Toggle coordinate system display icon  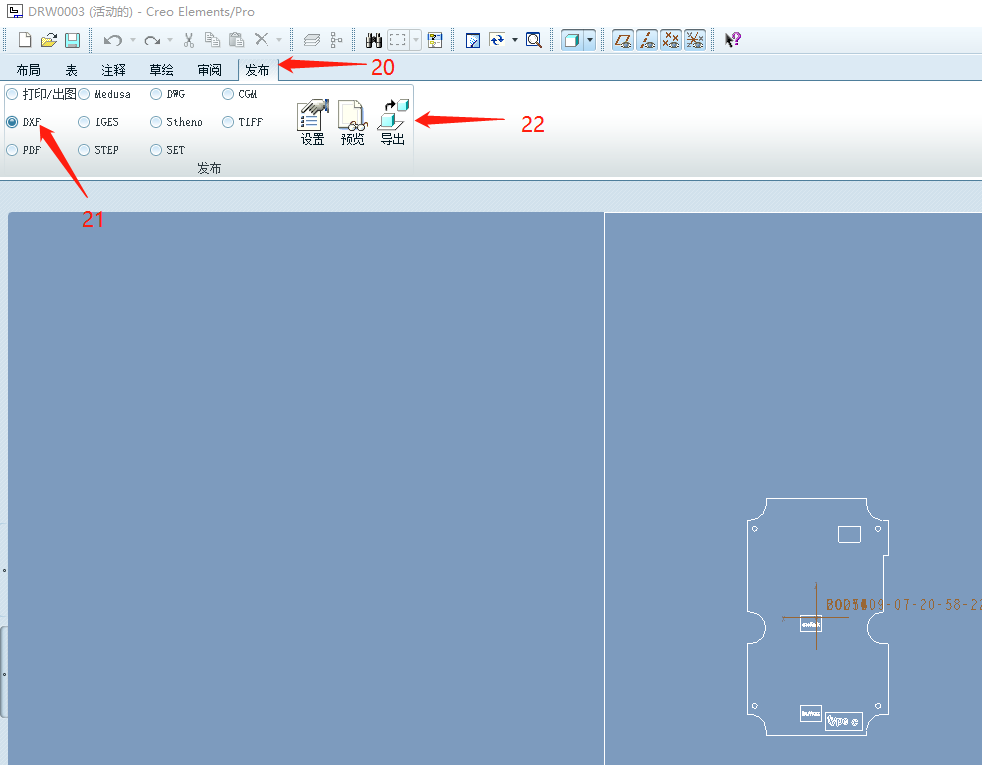pyautogui.click(x=695, y=40)
